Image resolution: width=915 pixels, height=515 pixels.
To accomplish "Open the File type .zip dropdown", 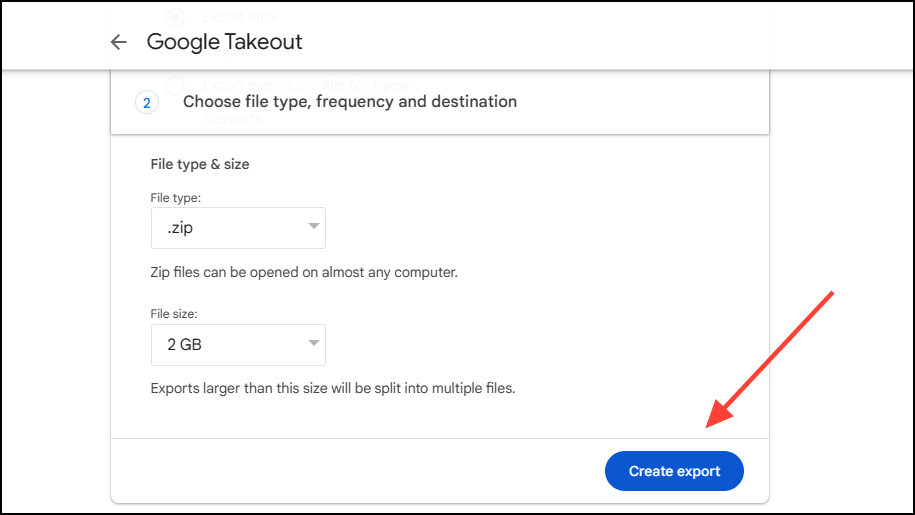I will (238, 228).
